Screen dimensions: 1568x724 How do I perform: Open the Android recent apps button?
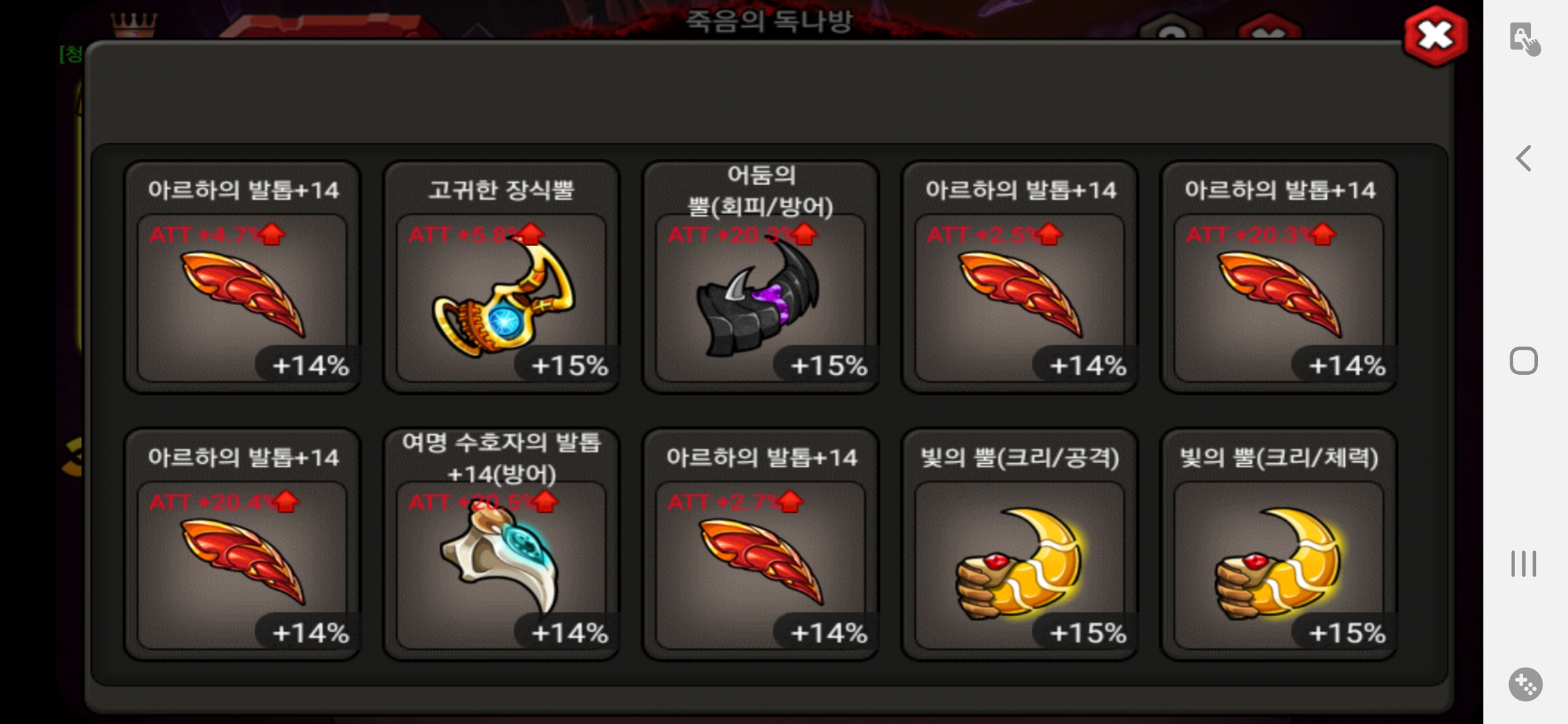click(1524, 563)
